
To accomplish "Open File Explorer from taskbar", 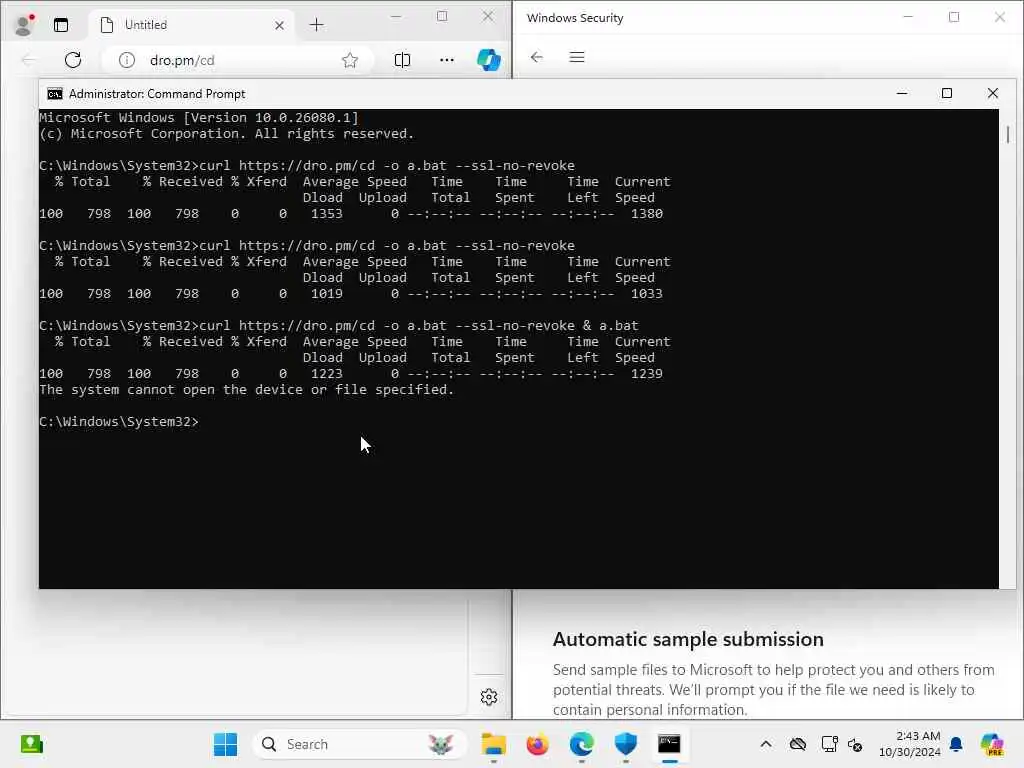I will [494, 744].
